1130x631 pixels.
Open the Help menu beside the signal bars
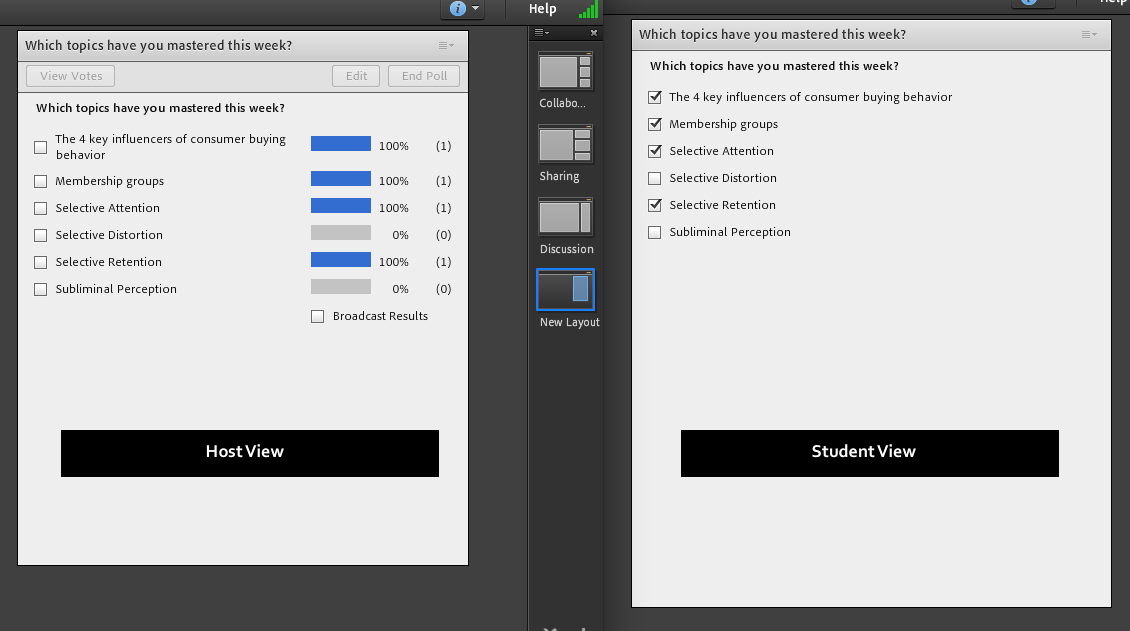pyautogui.click(x=542, y=9)
